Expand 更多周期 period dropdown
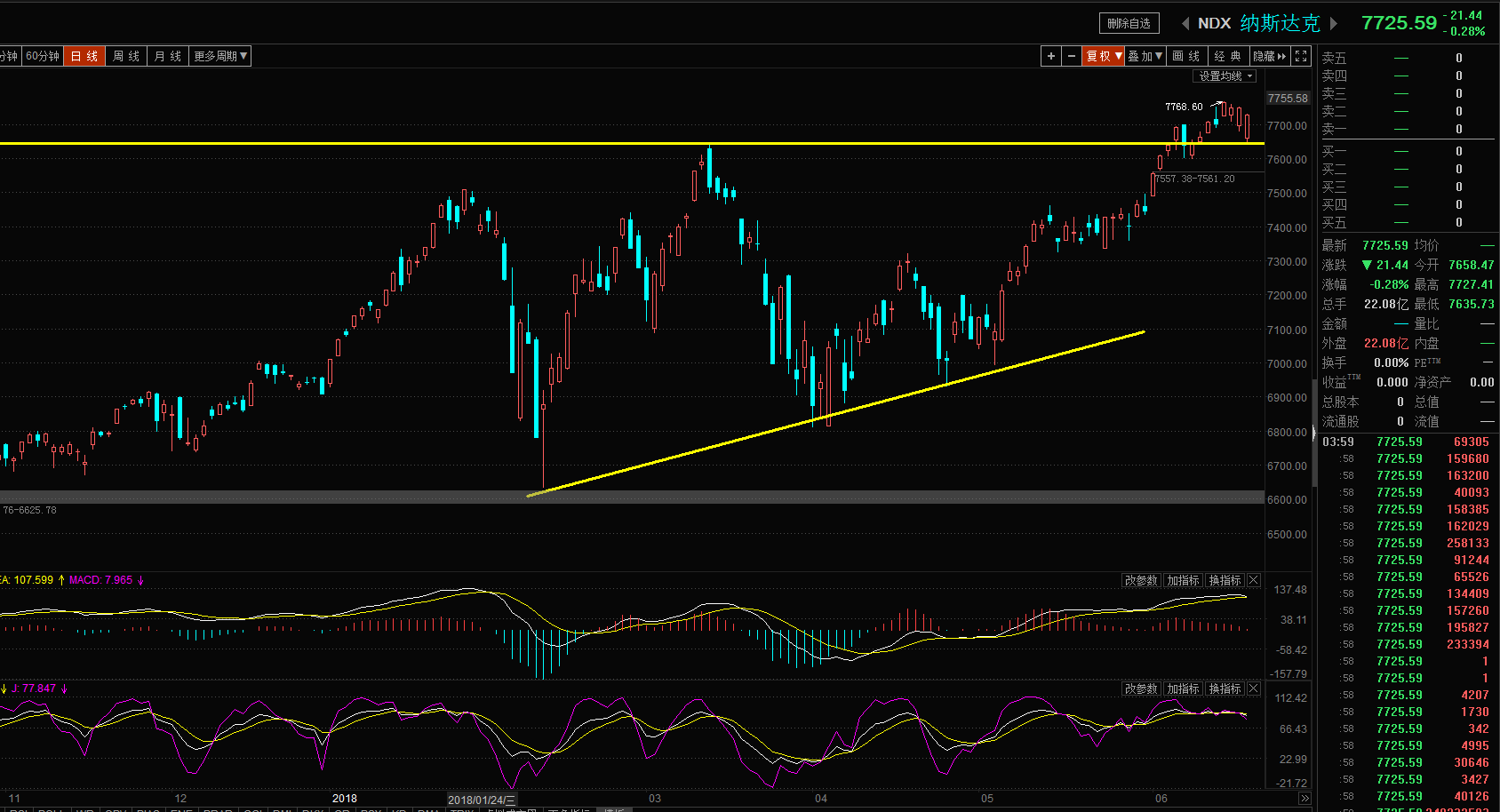 tap(220, 56)
